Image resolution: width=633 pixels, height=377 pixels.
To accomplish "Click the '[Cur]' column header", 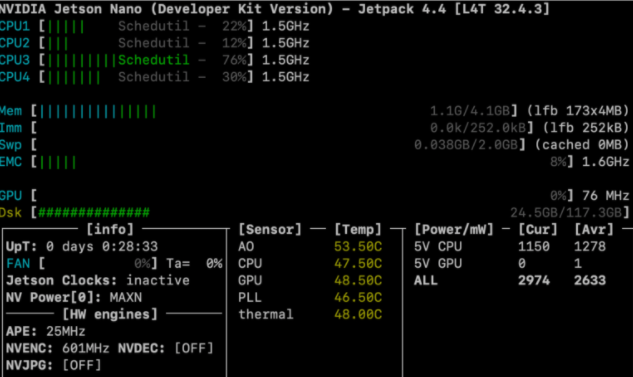I will point(538,230).
